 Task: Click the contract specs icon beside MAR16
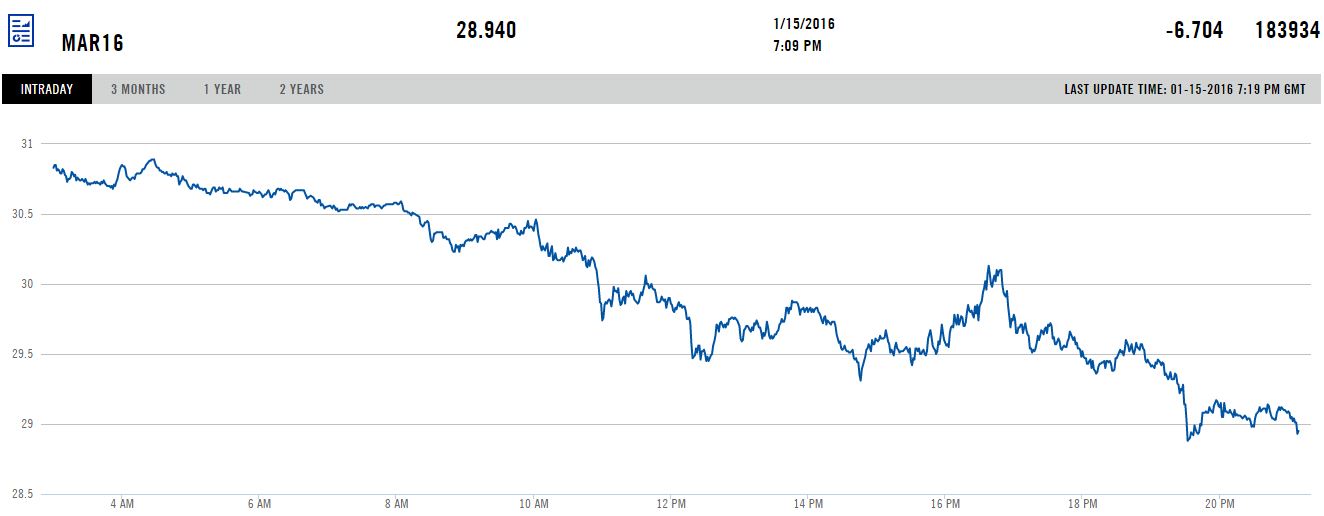21,31
